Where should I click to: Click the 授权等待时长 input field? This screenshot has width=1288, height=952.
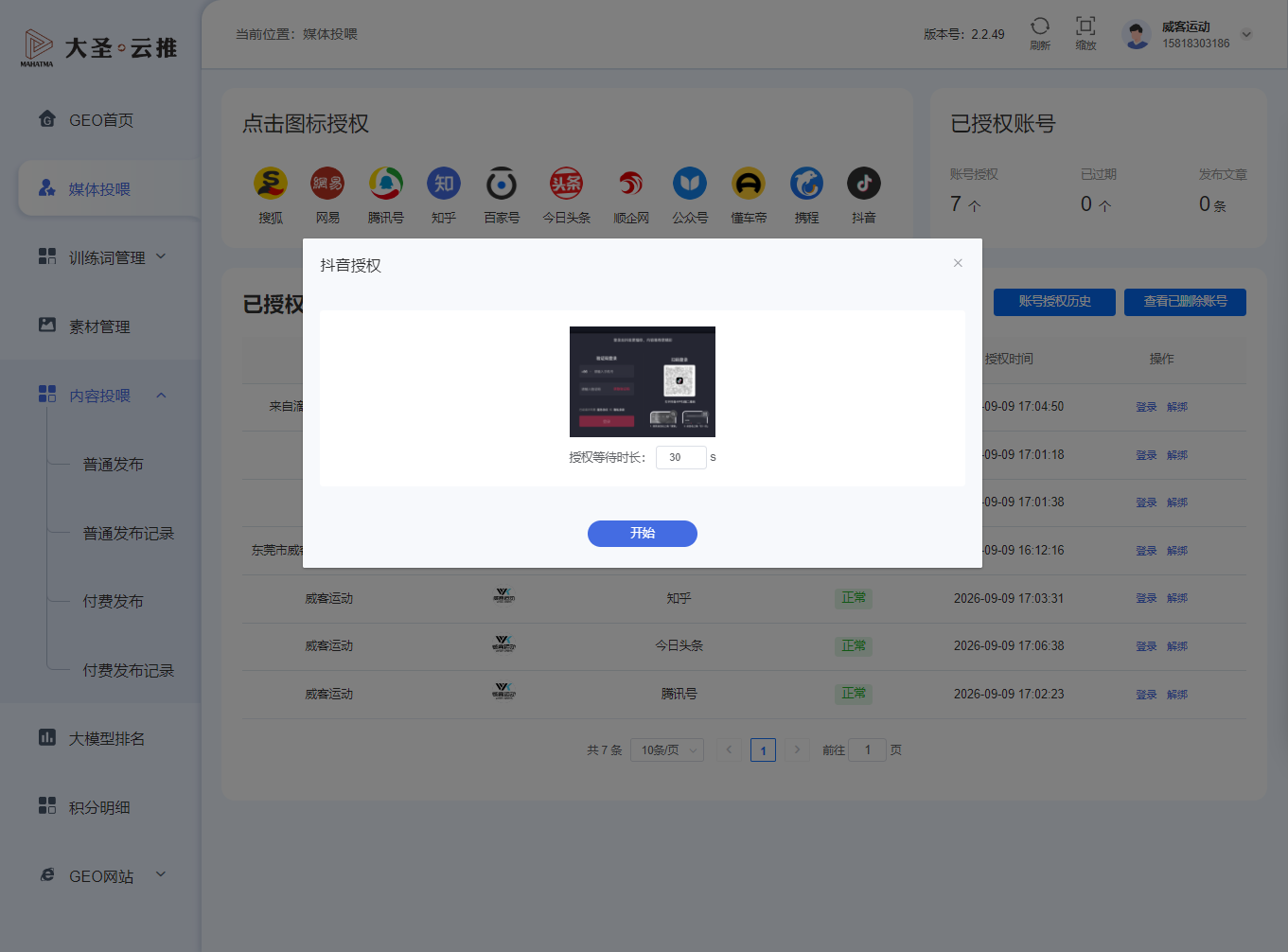tap(681, 457)
